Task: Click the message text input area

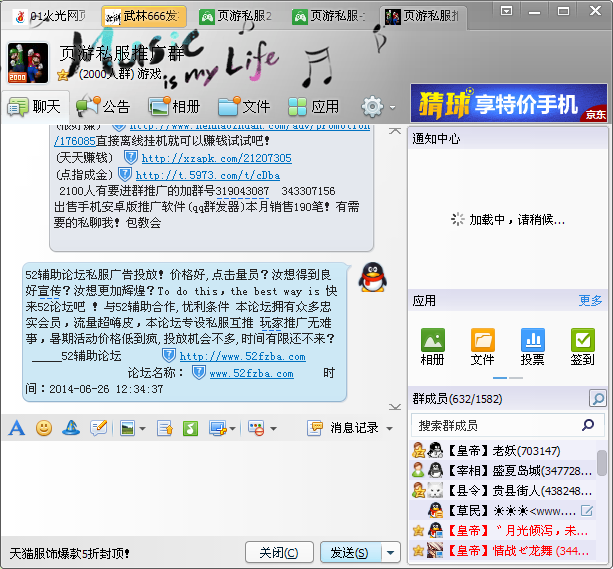Action: tap(203, 489)
